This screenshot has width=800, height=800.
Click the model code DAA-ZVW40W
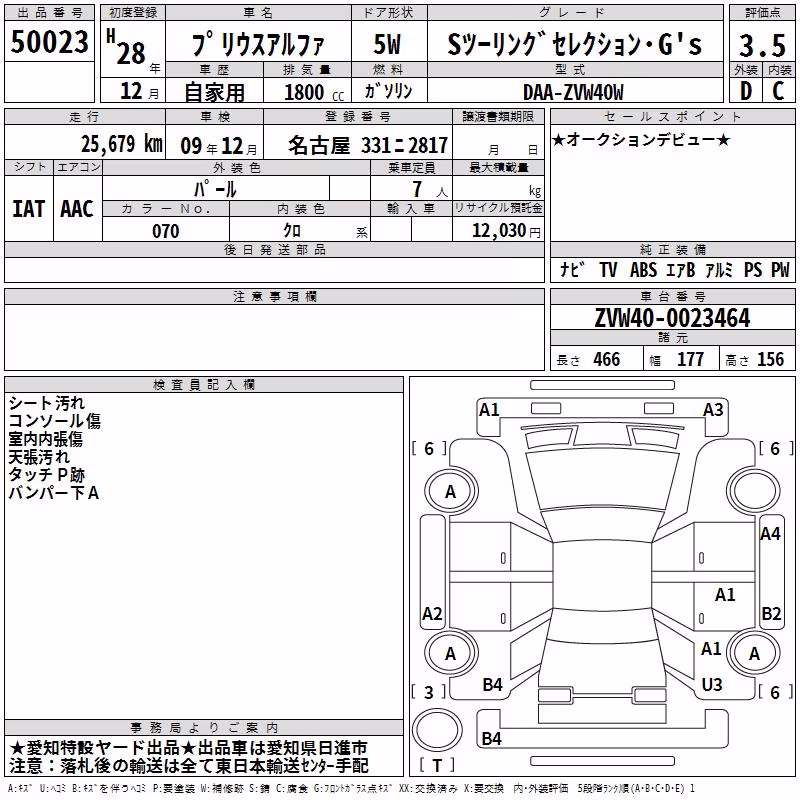573,92
